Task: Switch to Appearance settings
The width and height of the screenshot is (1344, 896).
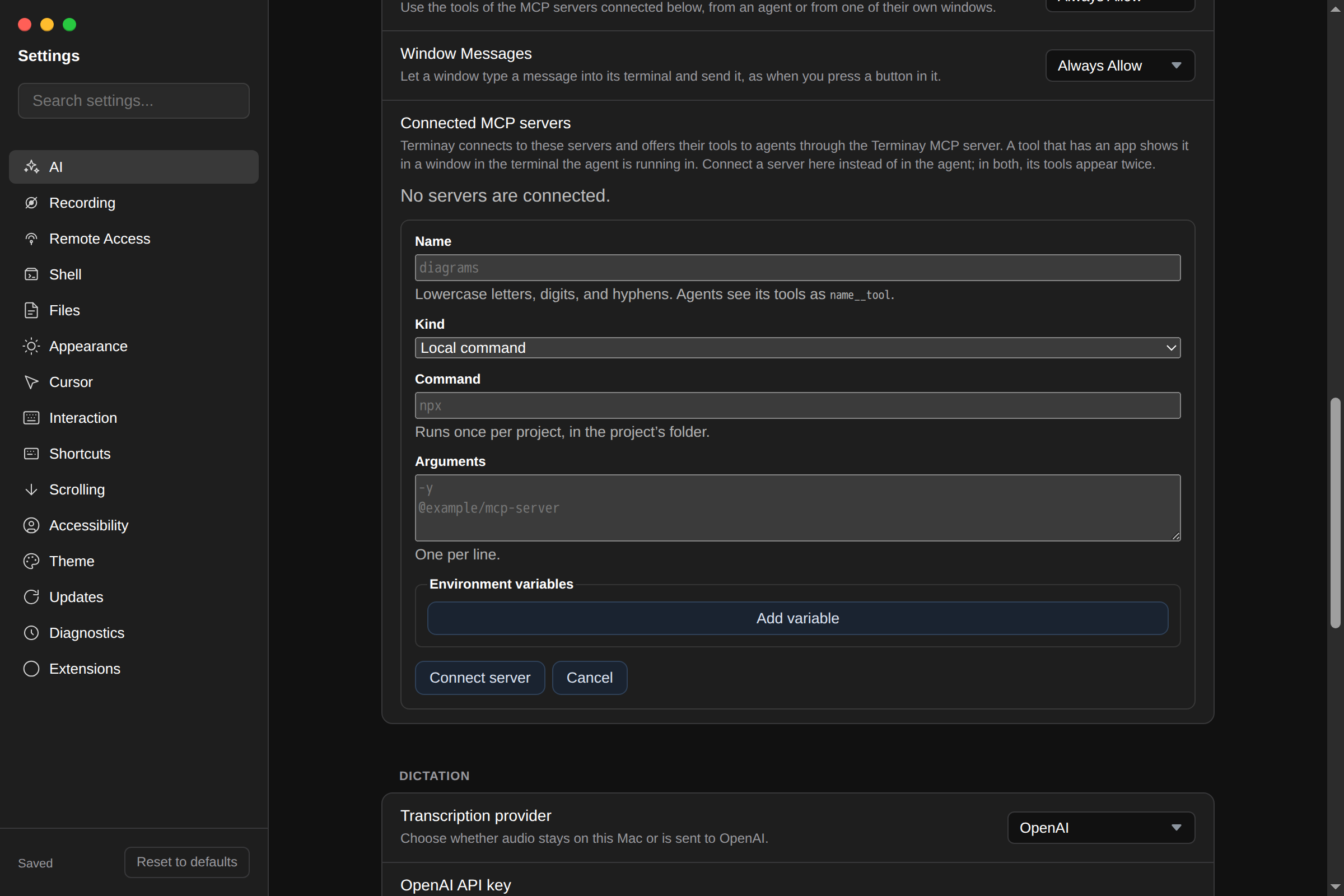Action: tap(134, 346)
